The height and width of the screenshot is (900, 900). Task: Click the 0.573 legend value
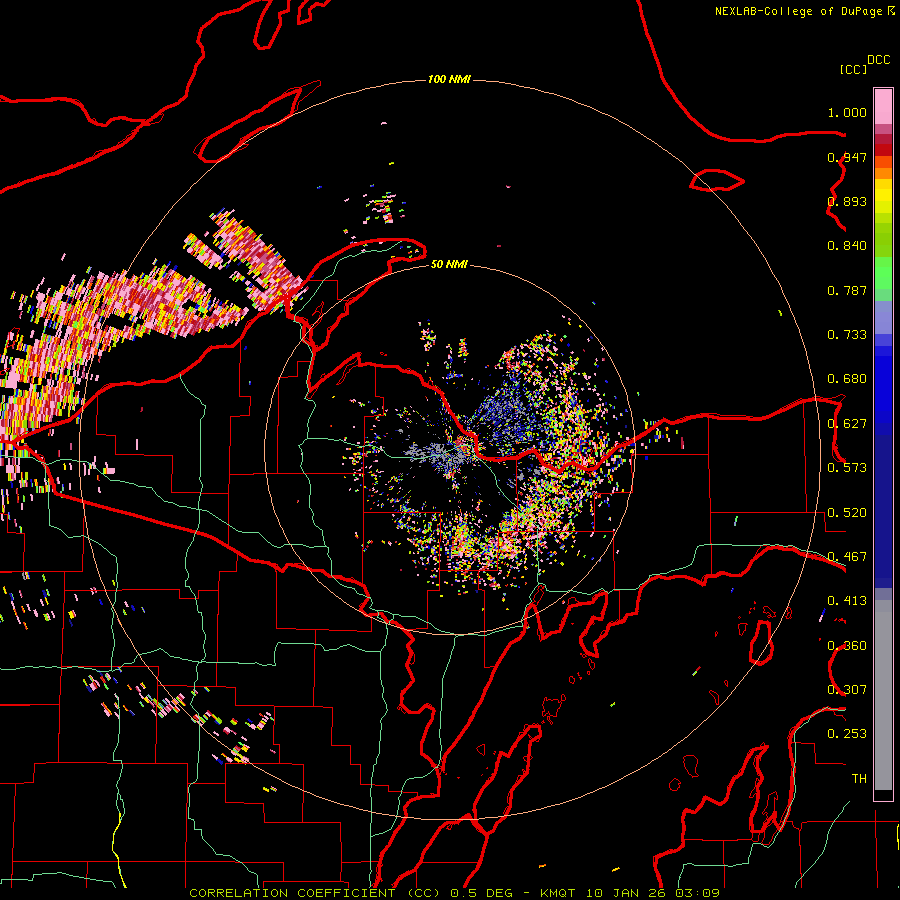[847, 468]
